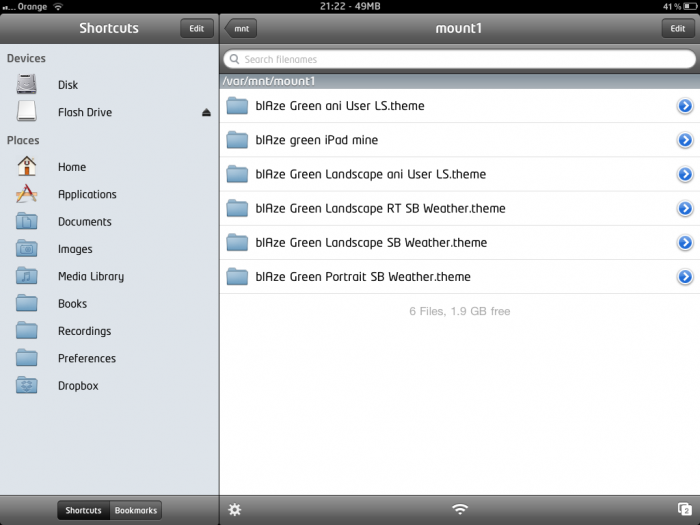Select "blAze Green Landscape SB Weather.theme" name
This screenshot has width=700, height=525.
click(x=371, y=242)
